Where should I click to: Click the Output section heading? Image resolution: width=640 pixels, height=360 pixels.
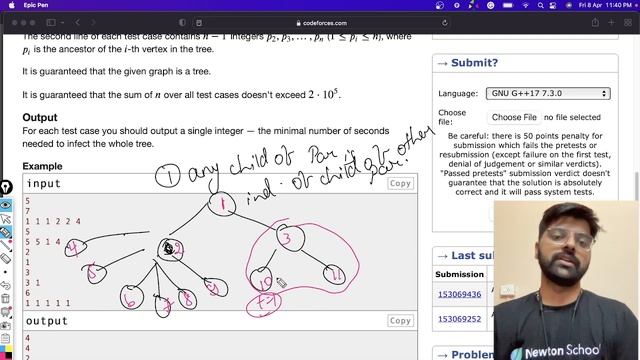(x=40, y=118)
